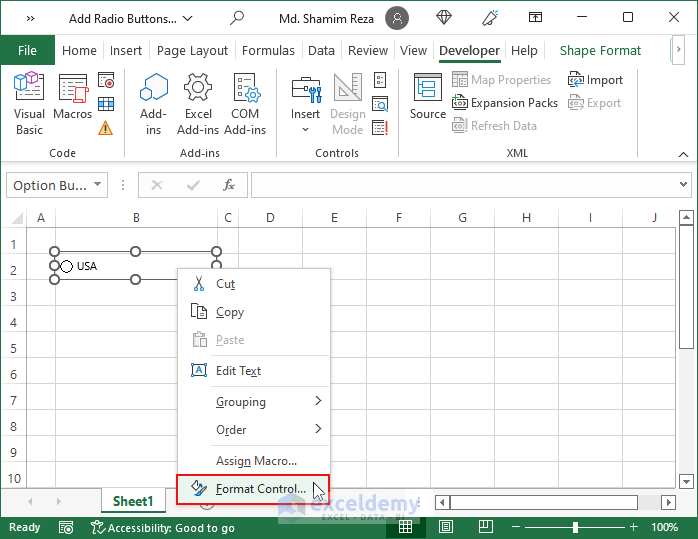Open the Name Box dropdown
The width and height of the screenshot is (698, 539).
point(97,185)
